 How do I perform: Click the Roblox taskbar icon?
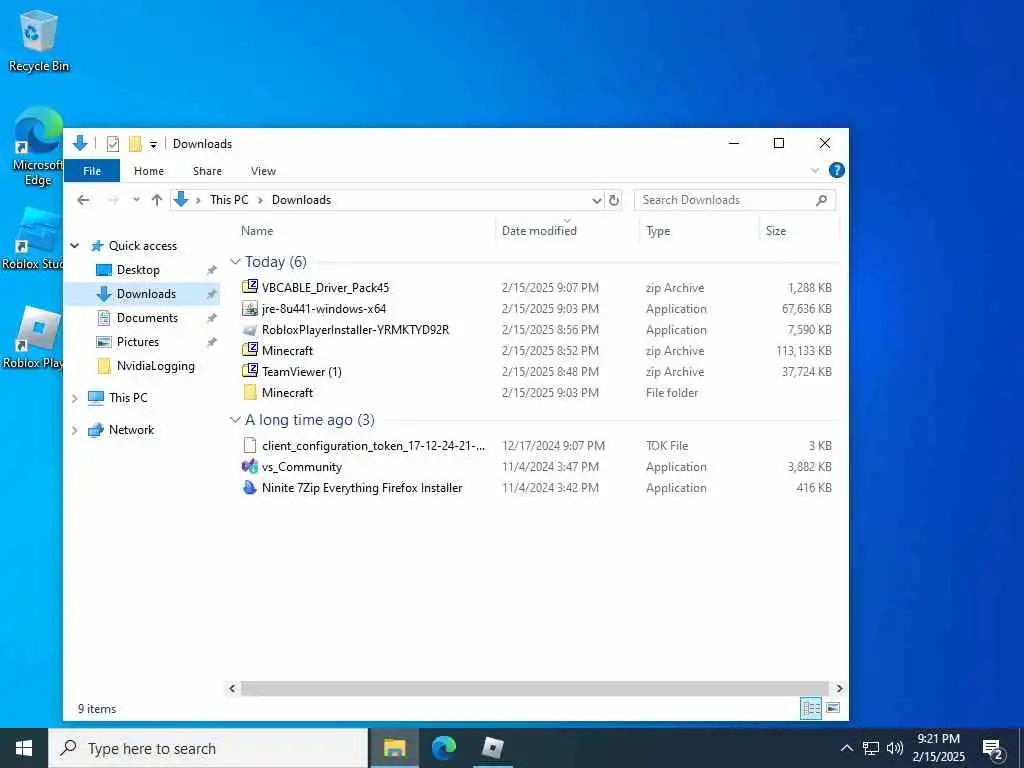[x=492, y=748]
